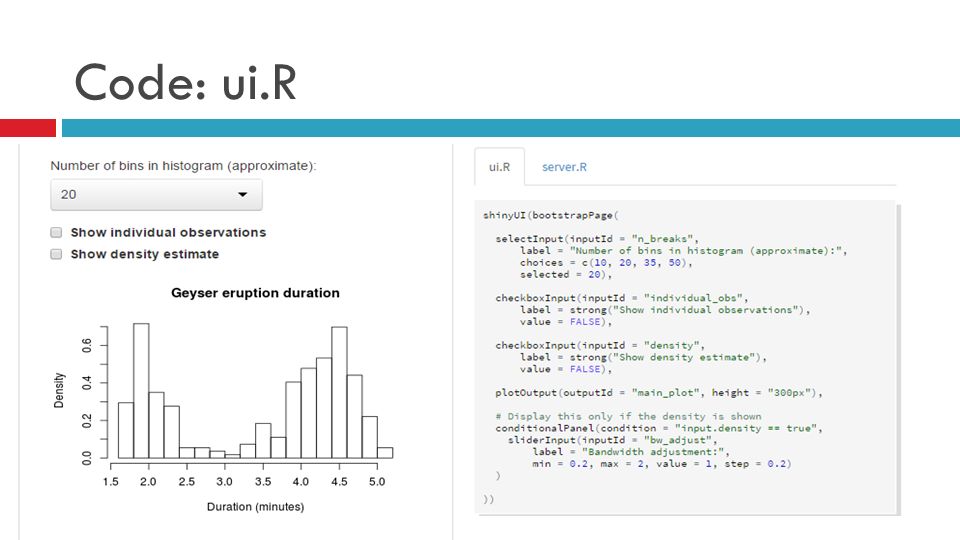Viewport: 960px width, 540px height.
Task: Click the 'Number of bins in histogram (approximate):' label
Action: pyautogui.click(x=183, y=166)
